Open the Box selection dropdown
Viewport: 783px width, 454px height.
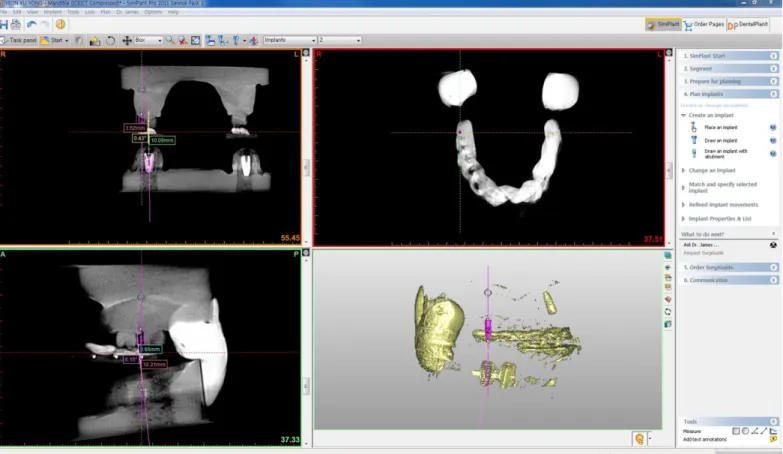149,40
